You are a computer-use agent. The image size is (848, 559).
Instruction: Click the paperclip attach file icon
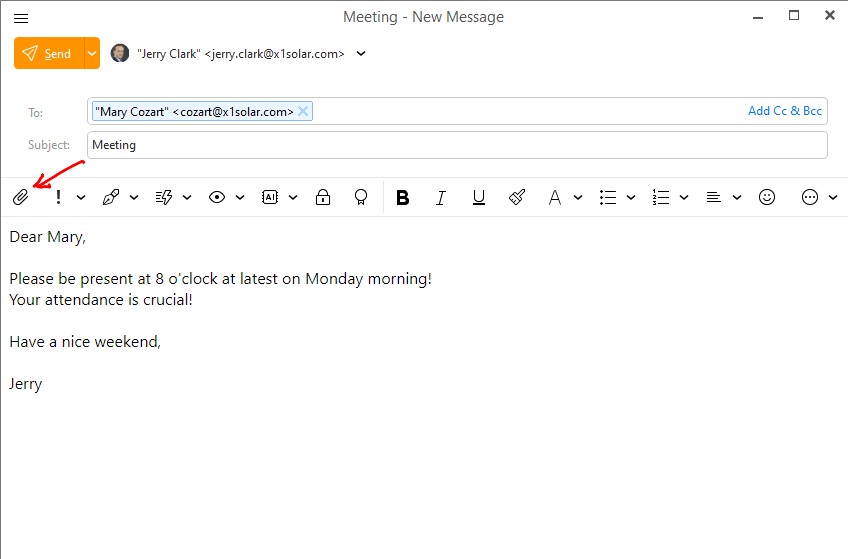click(x=20, y=198)
